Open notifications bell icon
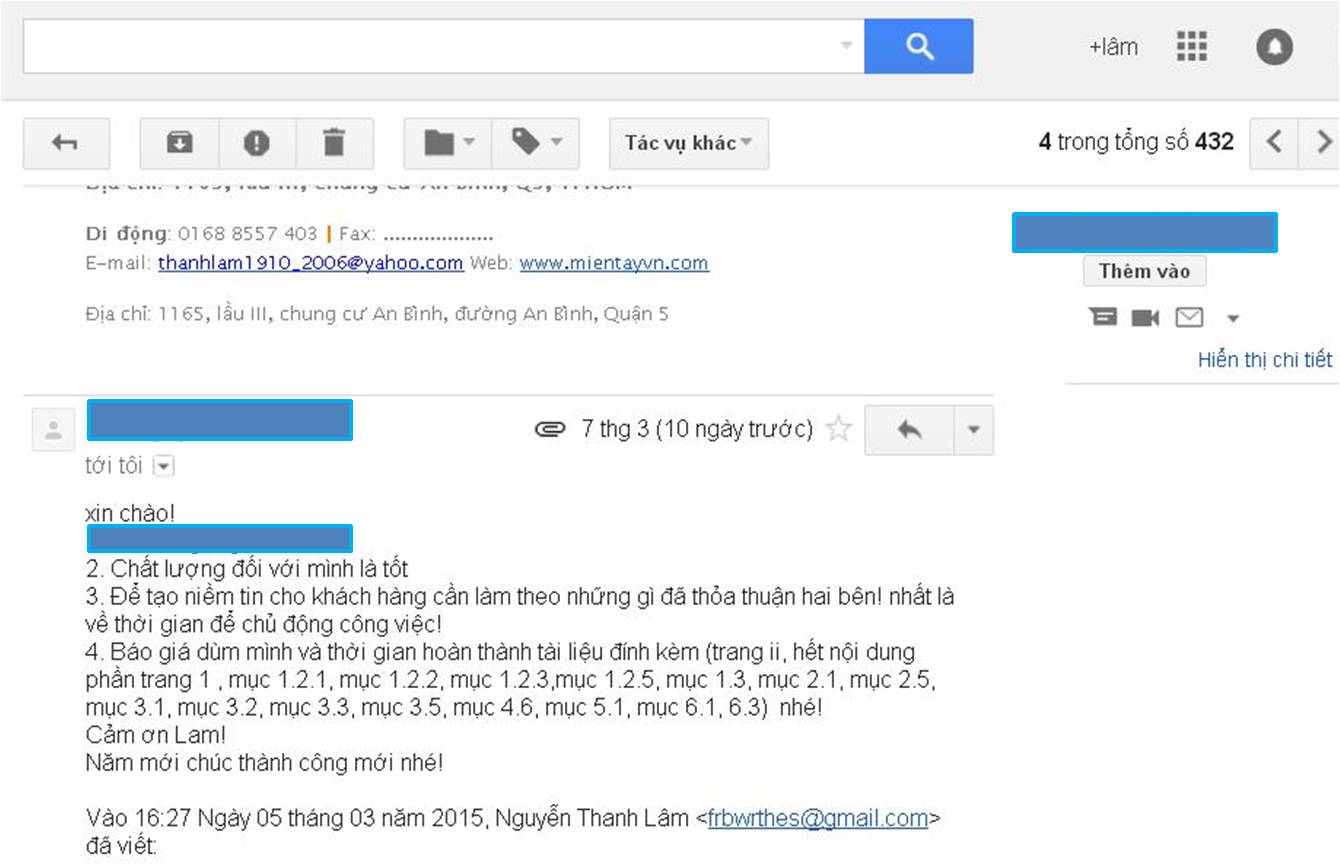1340x868 pixels. [1274, 46]
